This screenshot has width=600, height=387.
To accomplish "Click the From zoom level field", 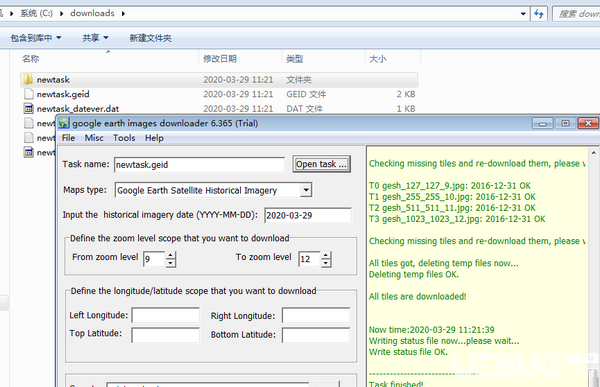I will pyautogui.click(x=154, y=259).
